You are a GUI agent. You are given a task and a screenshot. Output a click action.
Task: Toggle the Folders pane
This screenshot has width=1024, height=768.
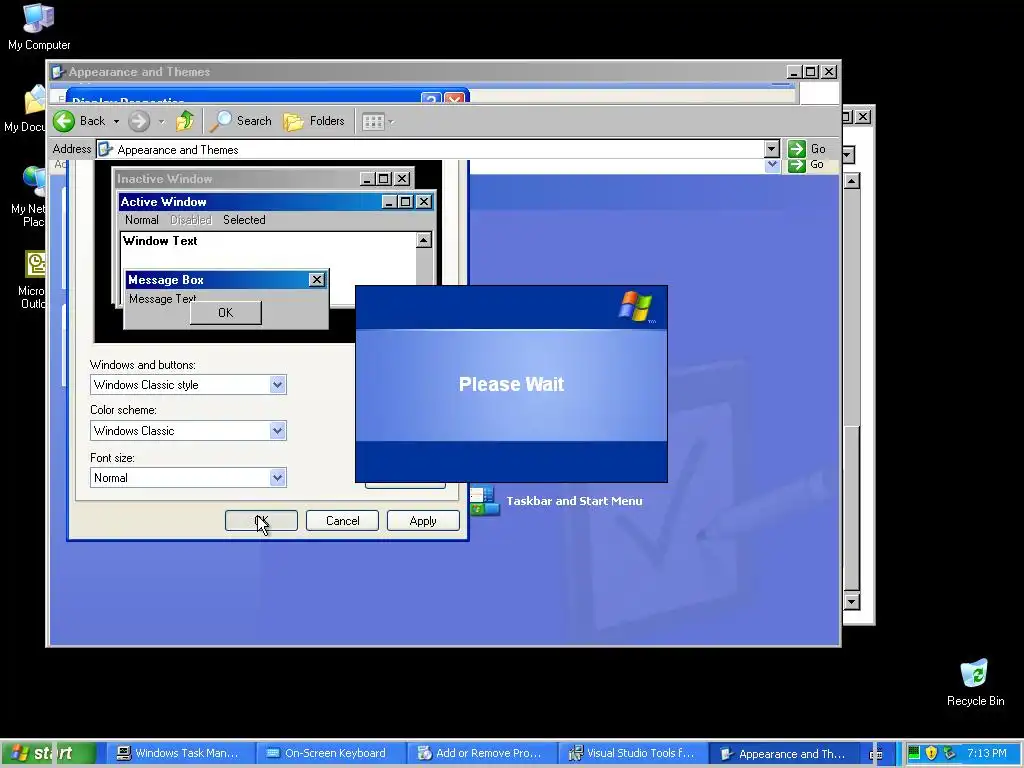pyautogui.click(x=313, y=121)
